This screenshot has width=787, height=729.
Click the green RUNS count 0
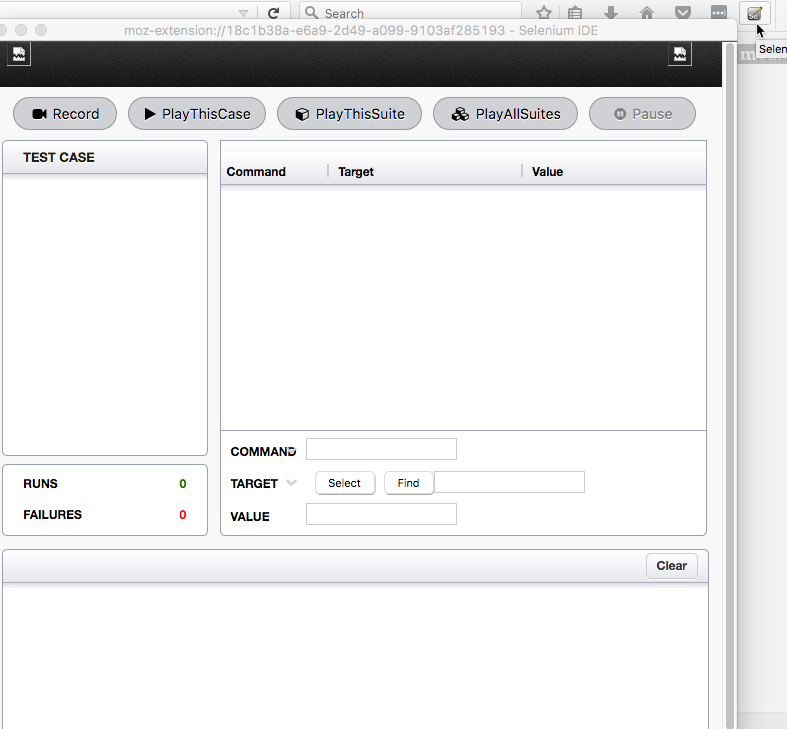tap(183, 483)
